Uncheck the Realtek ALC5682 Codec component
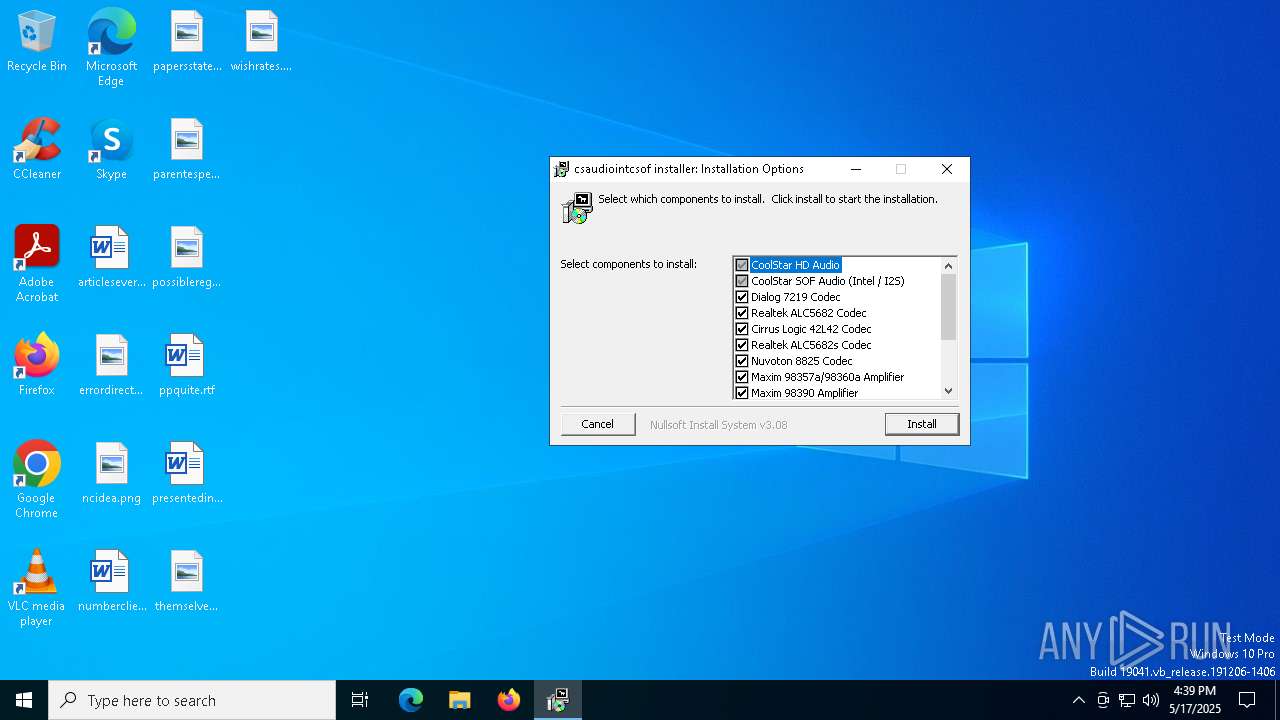The height and width of the screenshot is (720, 1280). tap(742, 313)
